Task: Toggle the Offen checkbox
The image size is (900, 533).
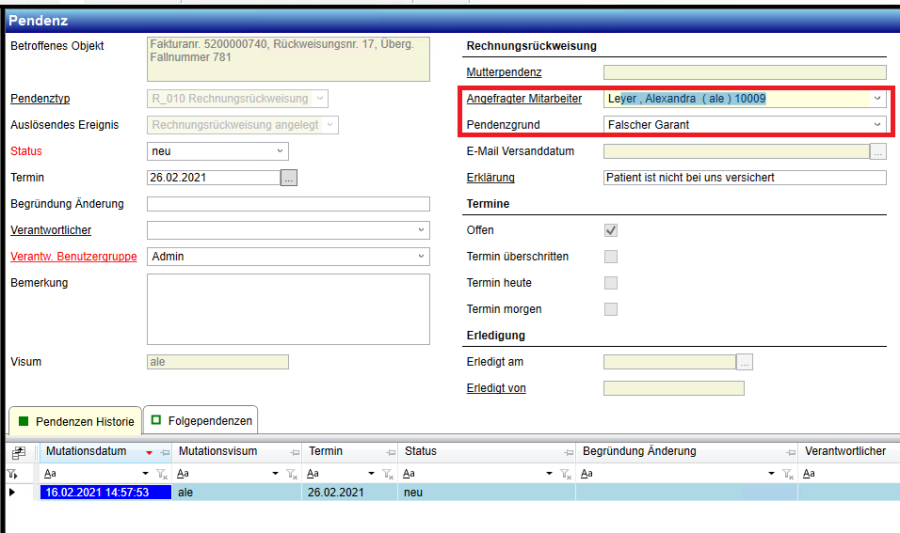Action: point(611,231)
